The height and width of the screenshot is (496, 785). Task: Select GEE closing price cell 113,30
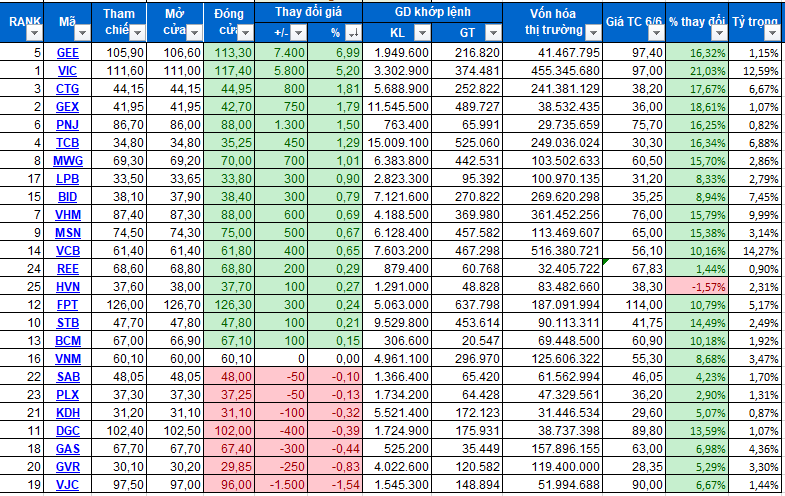pyautogui.click(x=229, y=53)
